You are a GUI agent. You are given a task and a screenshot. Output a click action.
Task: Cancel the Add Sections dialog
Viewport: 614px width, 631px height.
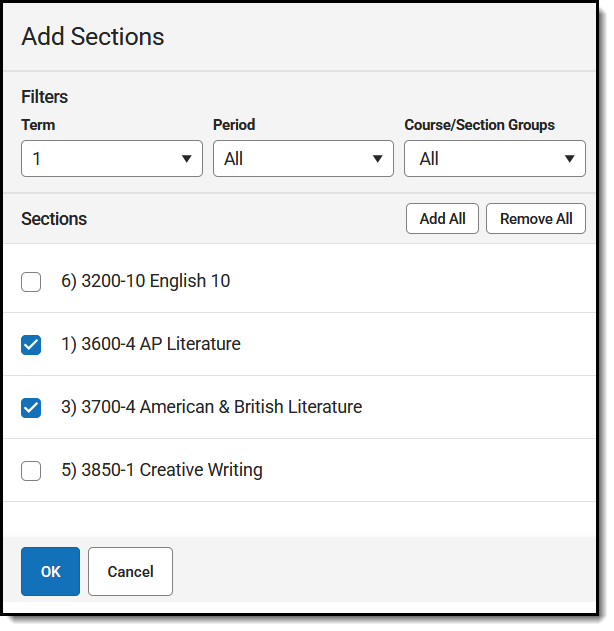[130, 572]
